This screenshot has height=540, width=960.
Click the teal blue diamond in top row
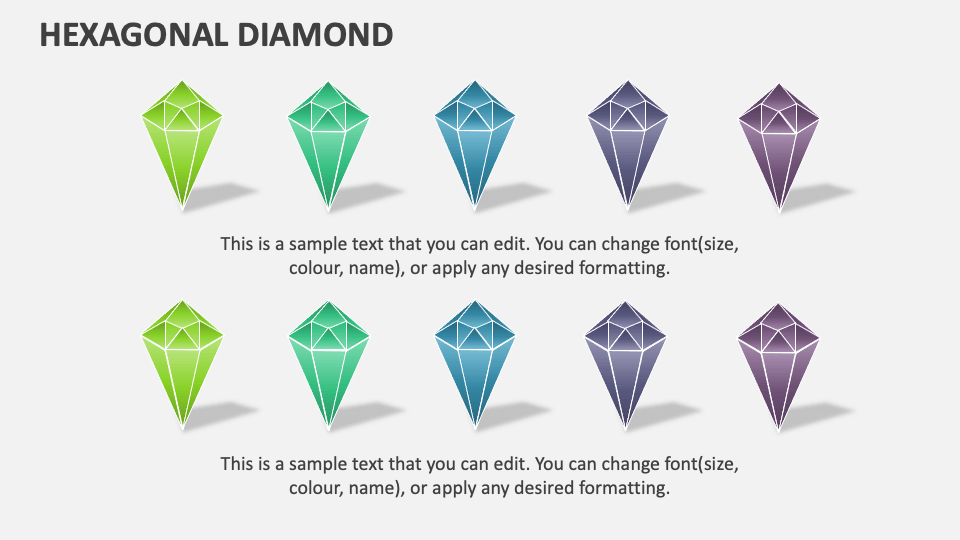(474, 145)
